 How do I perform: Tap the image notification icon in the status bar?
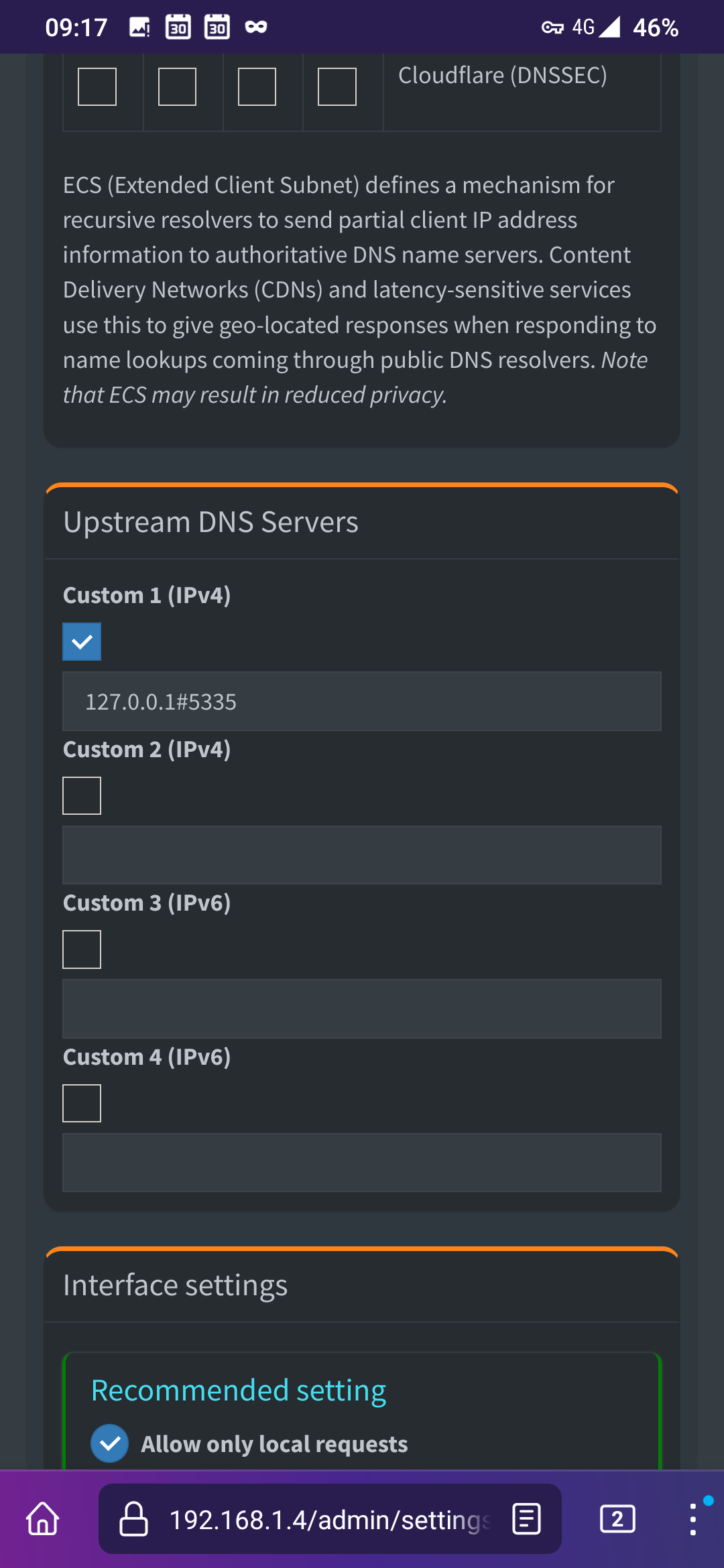pos(139,27)
